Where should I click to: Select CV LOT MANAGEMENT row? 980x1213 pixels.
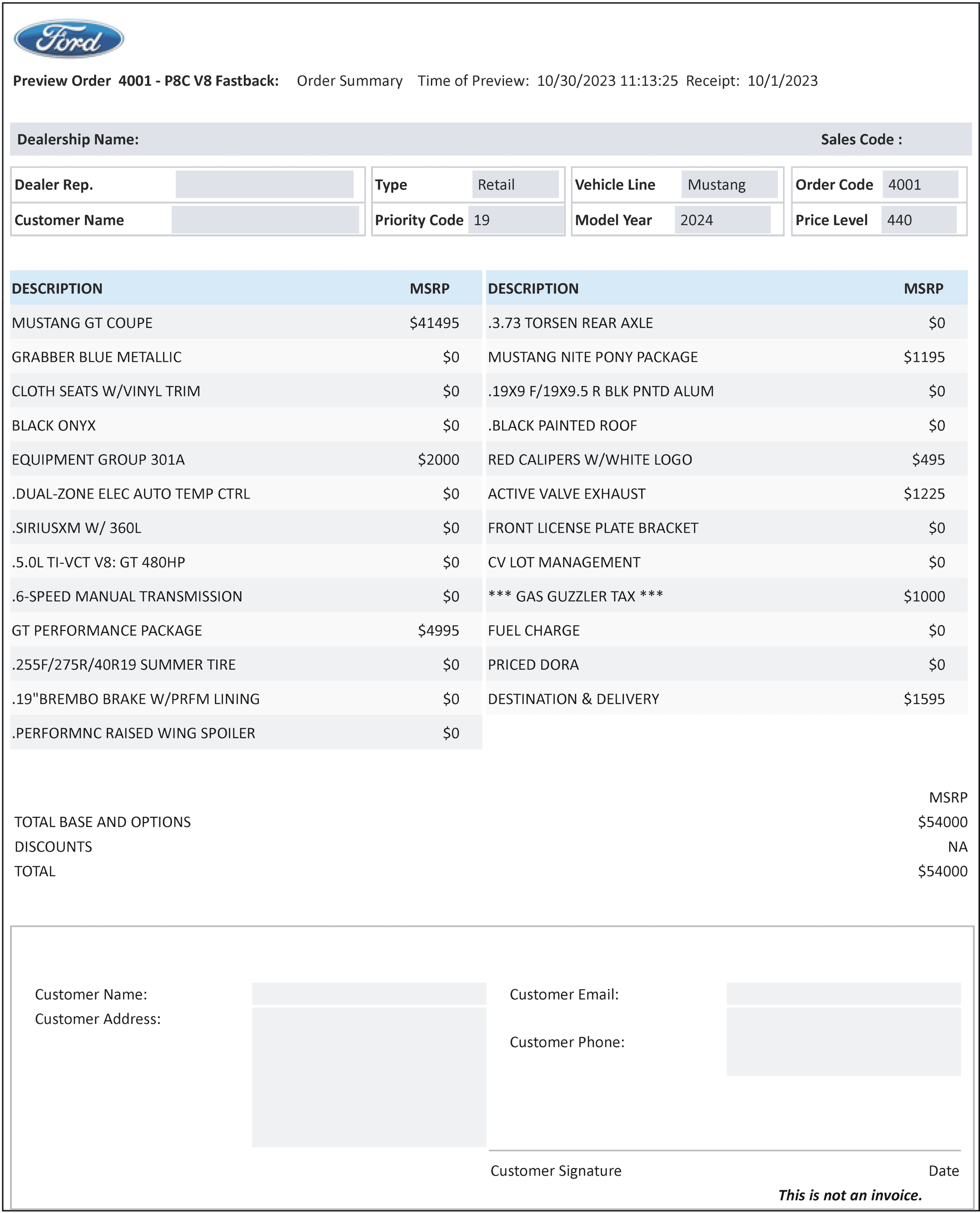[x=727, y=562]
